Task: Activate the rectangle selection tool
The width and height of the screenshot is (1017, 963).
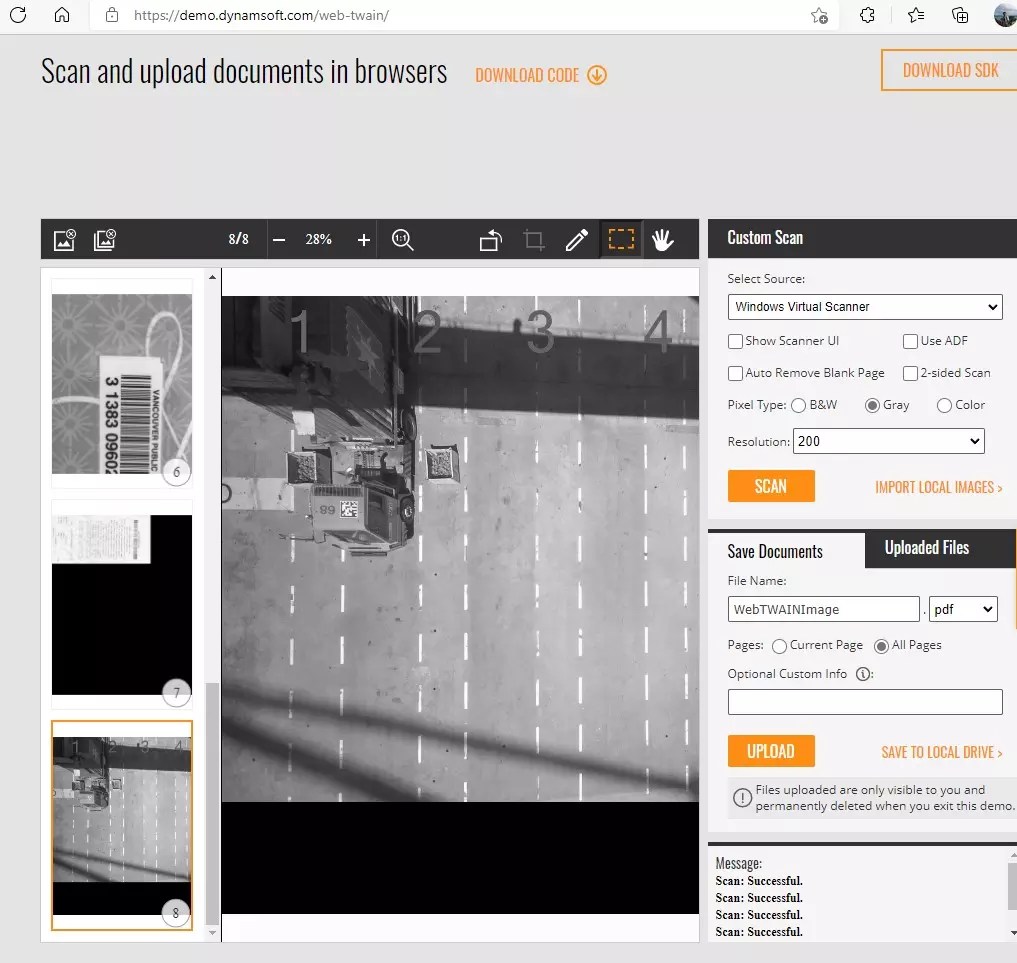Action: 621,239
